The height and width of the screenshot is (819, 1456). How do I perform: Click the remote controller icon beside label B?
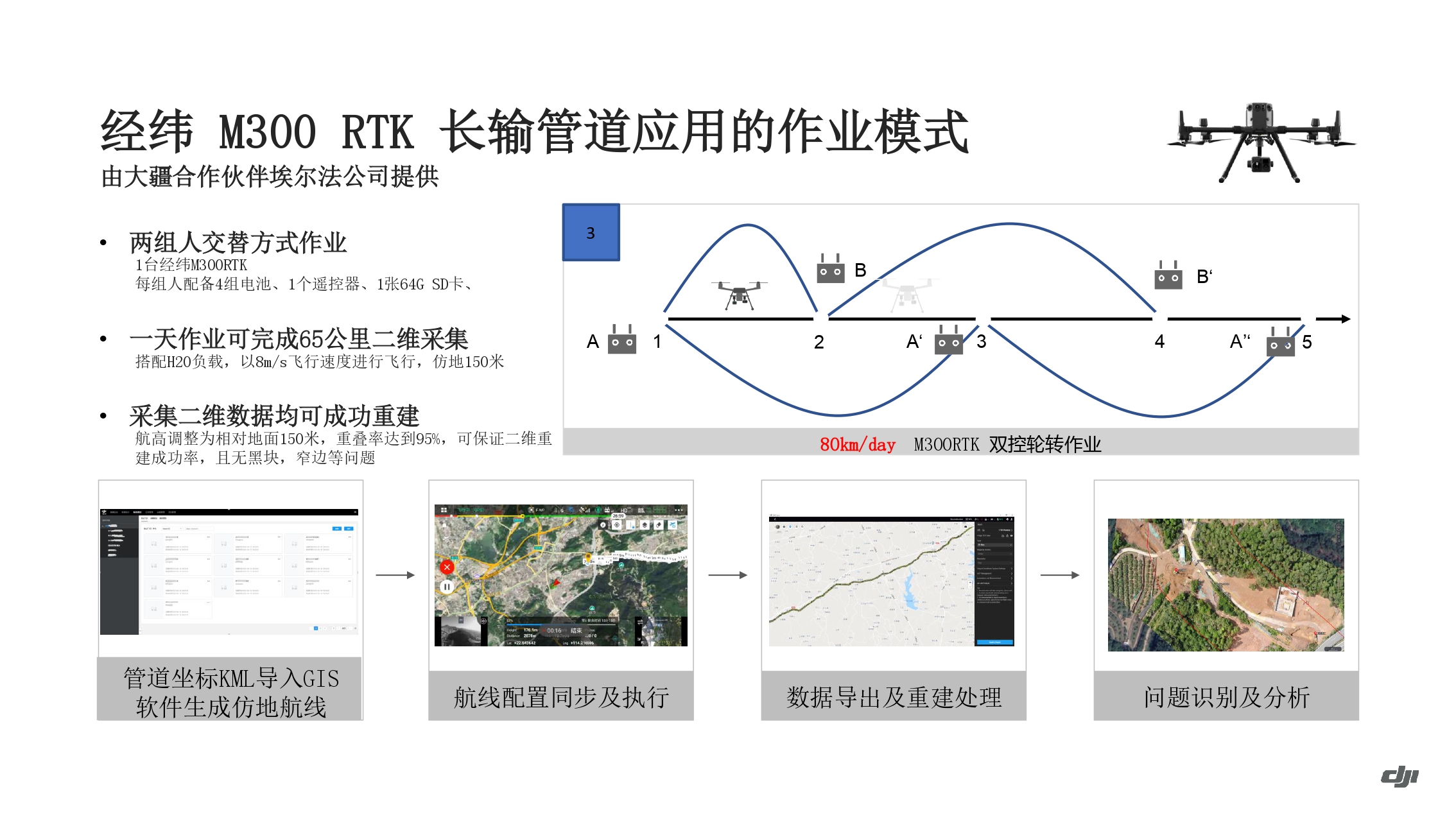[x=830, y=269]
